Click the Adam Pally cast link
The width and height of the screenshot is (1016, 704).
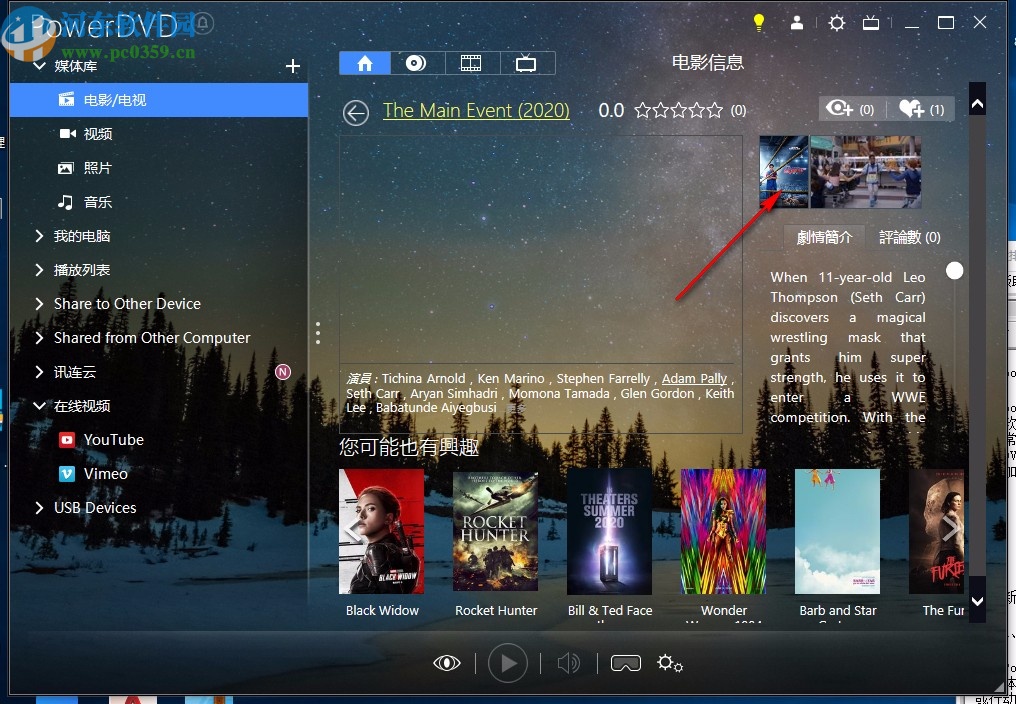click(694, 378)
